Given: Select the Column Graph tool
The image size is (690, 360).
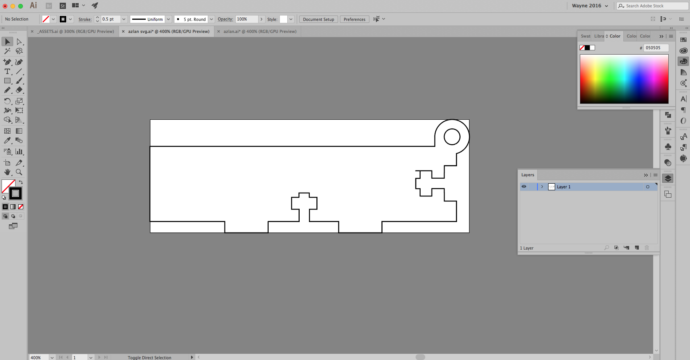Looking at the screenshot, I should pos(19,151).
